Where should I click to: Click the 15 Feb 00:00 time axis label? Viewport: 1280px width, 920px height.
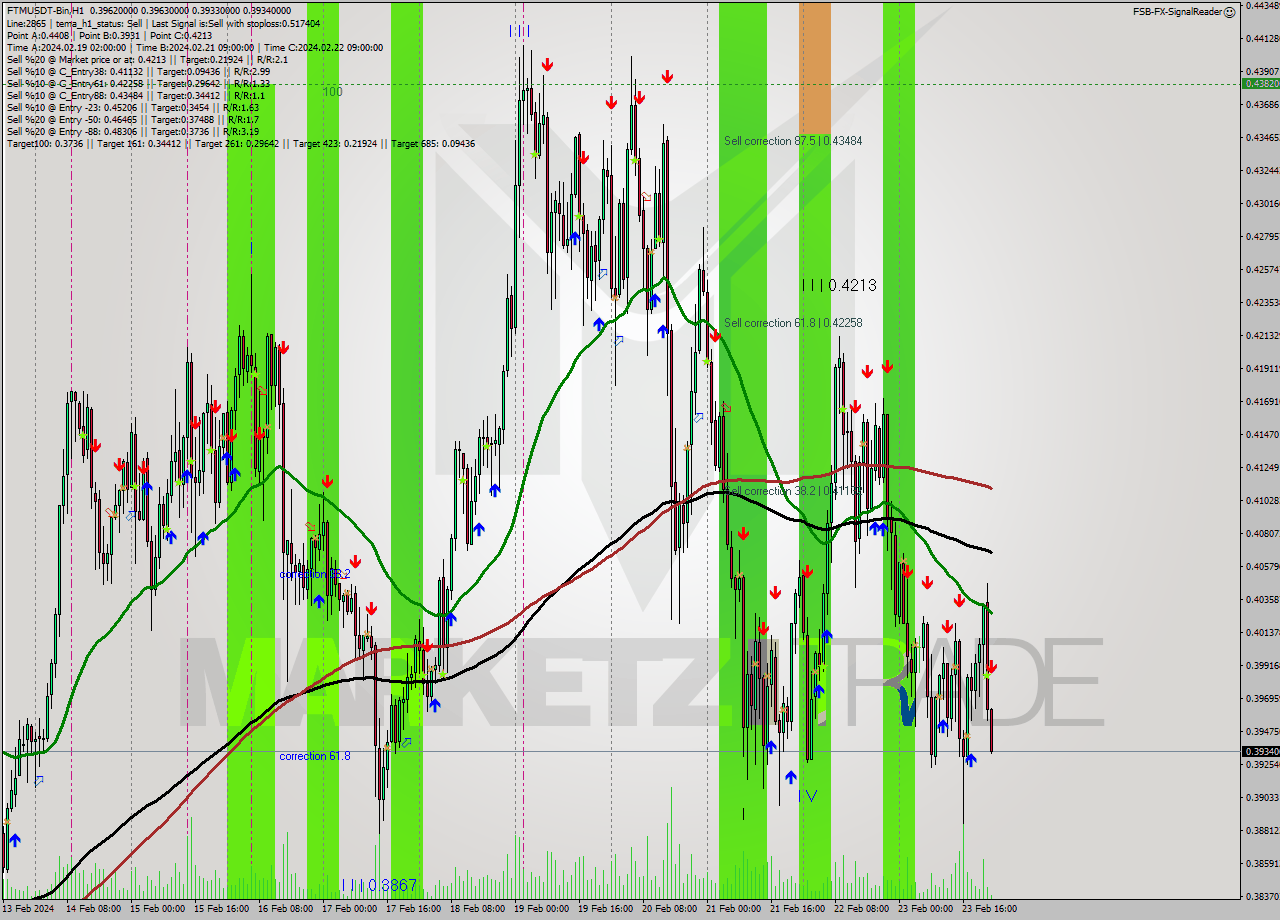coord(157,909)
